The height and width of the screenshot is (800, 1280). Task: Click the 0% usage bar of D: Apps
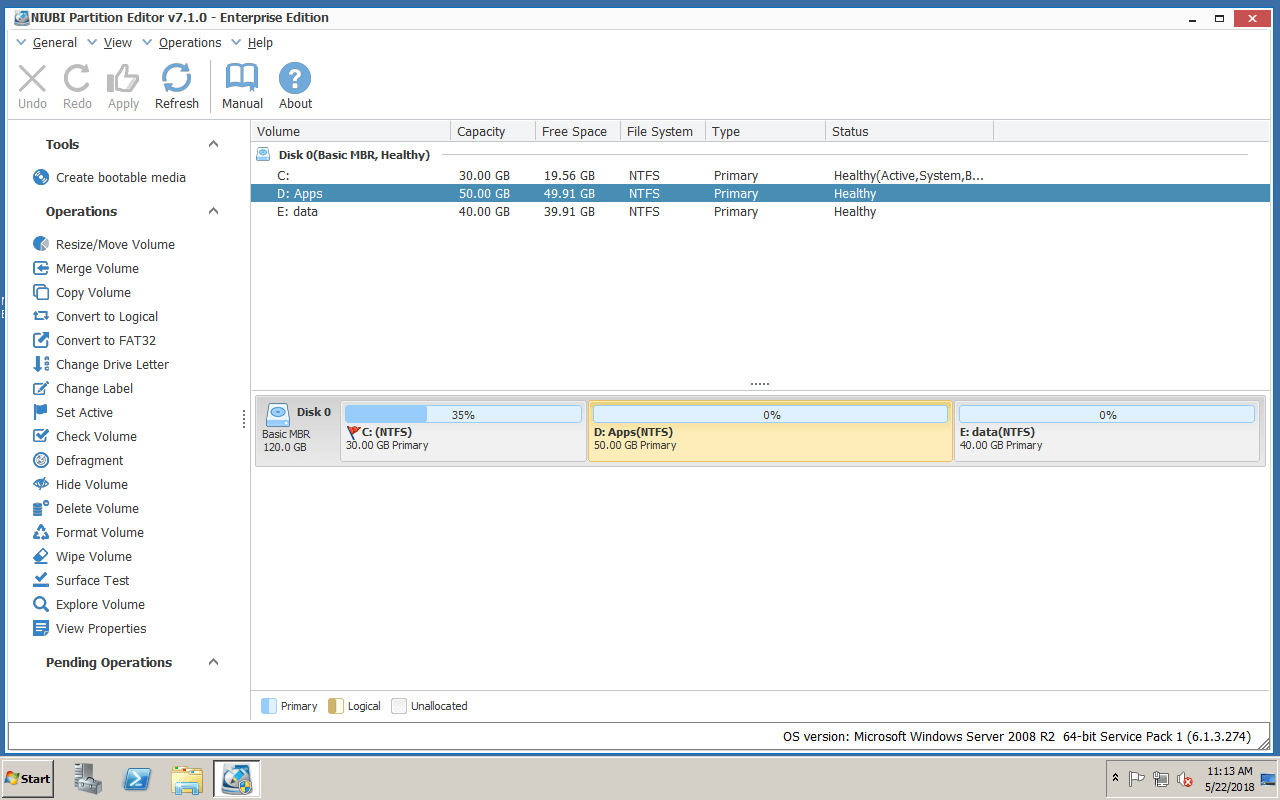(x=771, y=414)
